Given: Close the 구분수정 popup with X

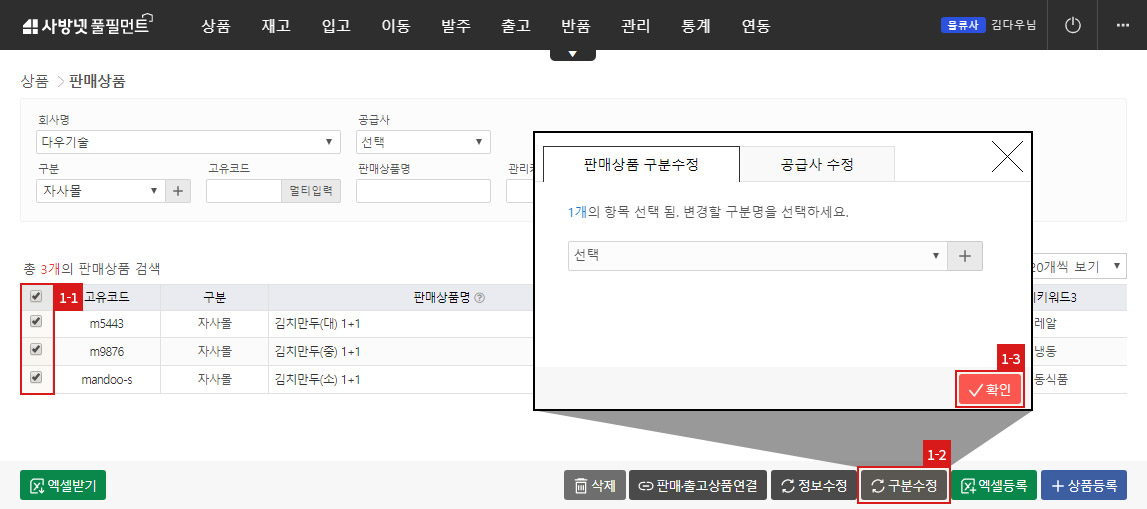Looking at the screenshot, I should pos(1007,156).
